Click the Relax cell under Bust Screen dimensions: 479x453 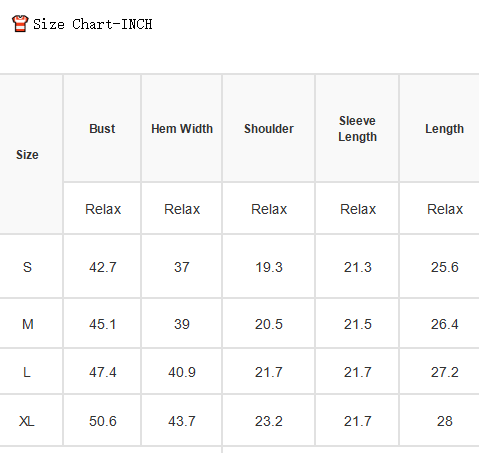(103, 209)
